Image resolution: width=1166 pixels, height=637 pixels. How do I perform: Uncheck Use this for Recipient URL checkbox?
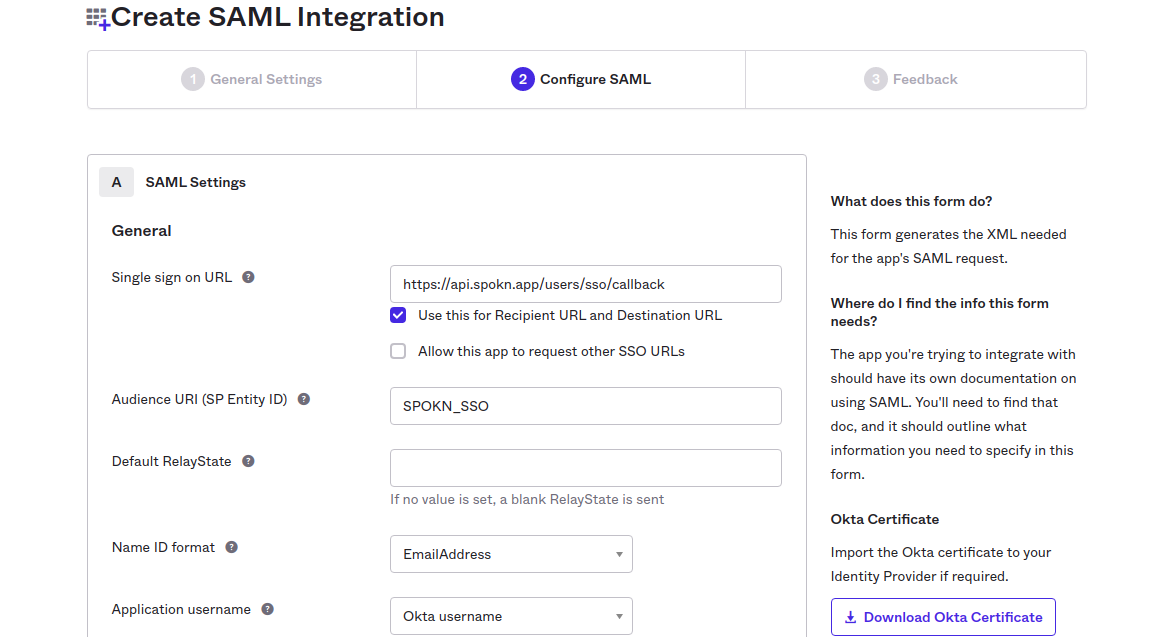point(398,315)
